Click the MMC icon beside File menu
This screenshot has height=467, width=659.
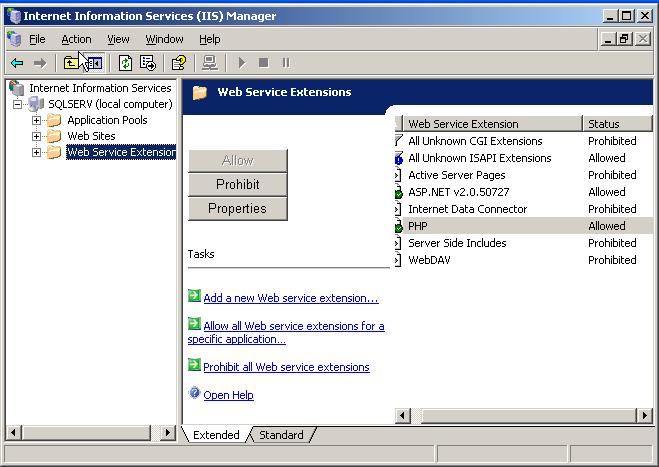[14, 39]
